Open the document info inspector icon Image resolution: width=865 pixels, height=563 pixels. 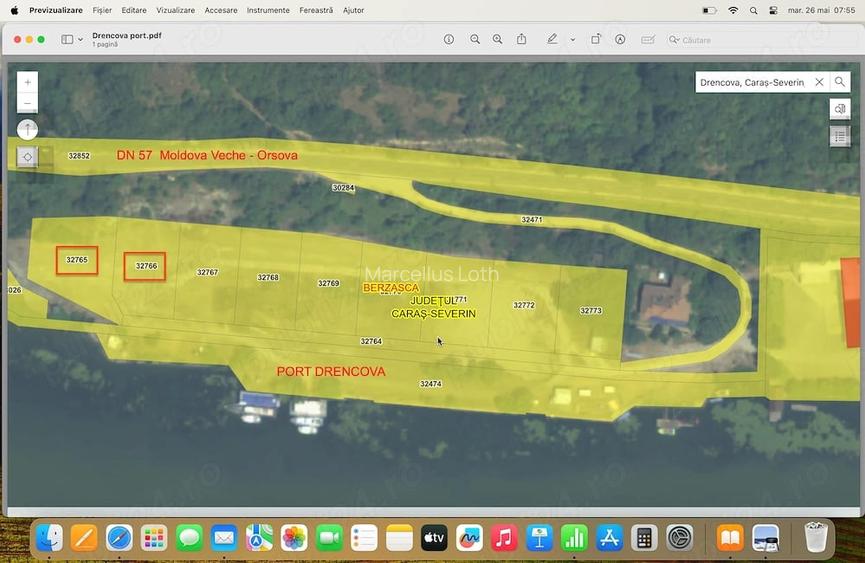tap(448, 40)
